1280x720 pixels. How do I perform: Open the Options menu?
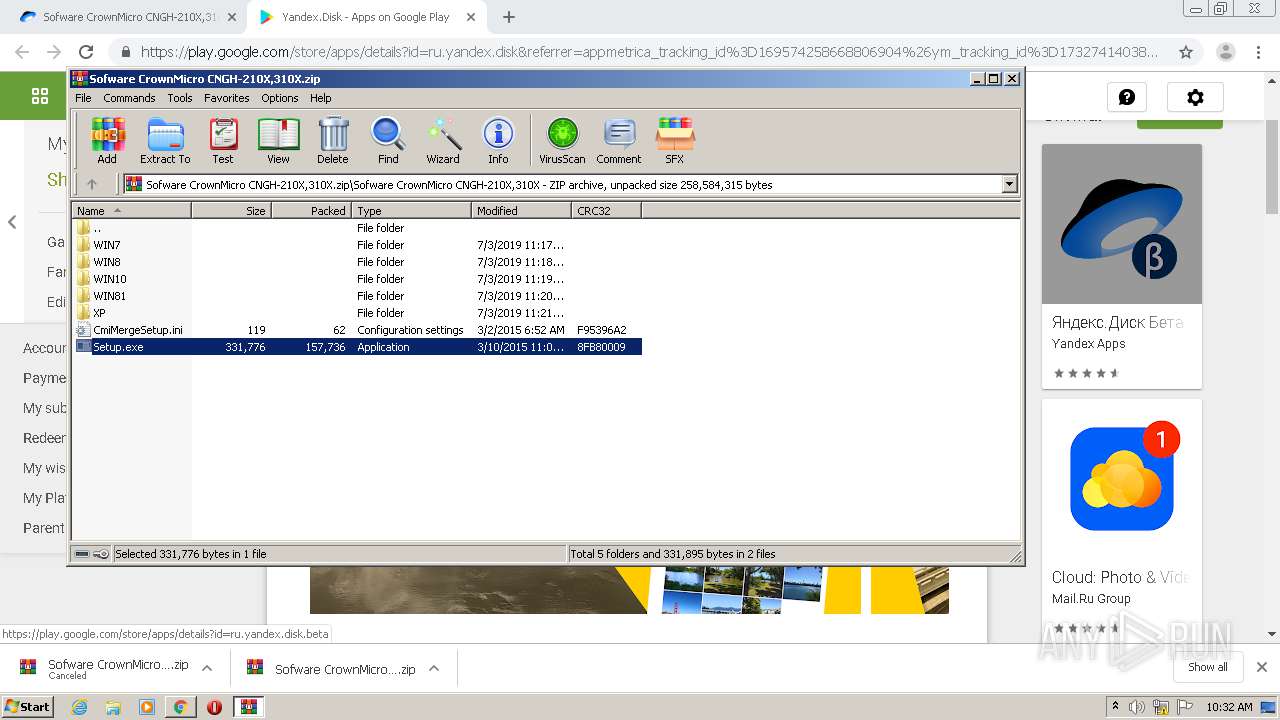click(280, 98)
